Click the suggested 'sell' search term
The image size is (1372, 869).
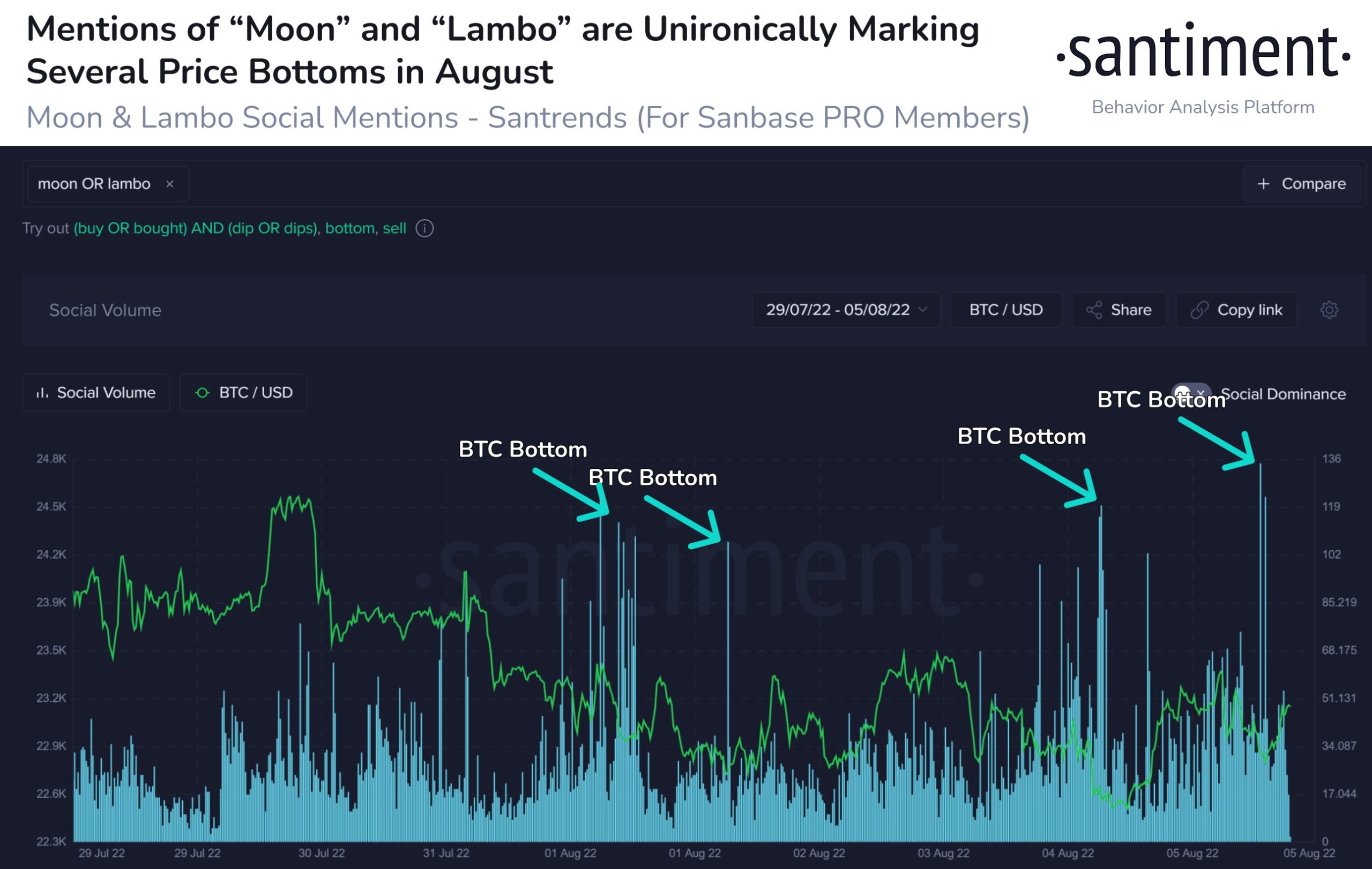[x=394, y=228]
